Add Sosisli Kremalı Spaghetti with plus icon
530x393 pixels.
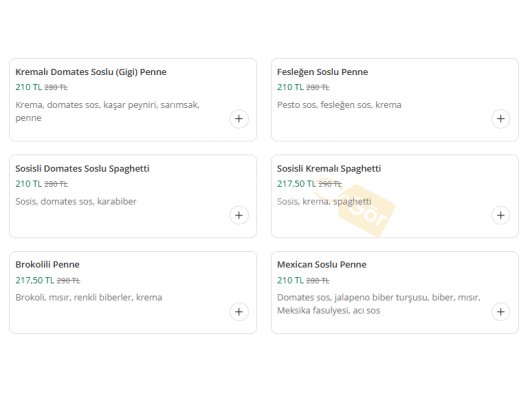(x=501, y=215)
